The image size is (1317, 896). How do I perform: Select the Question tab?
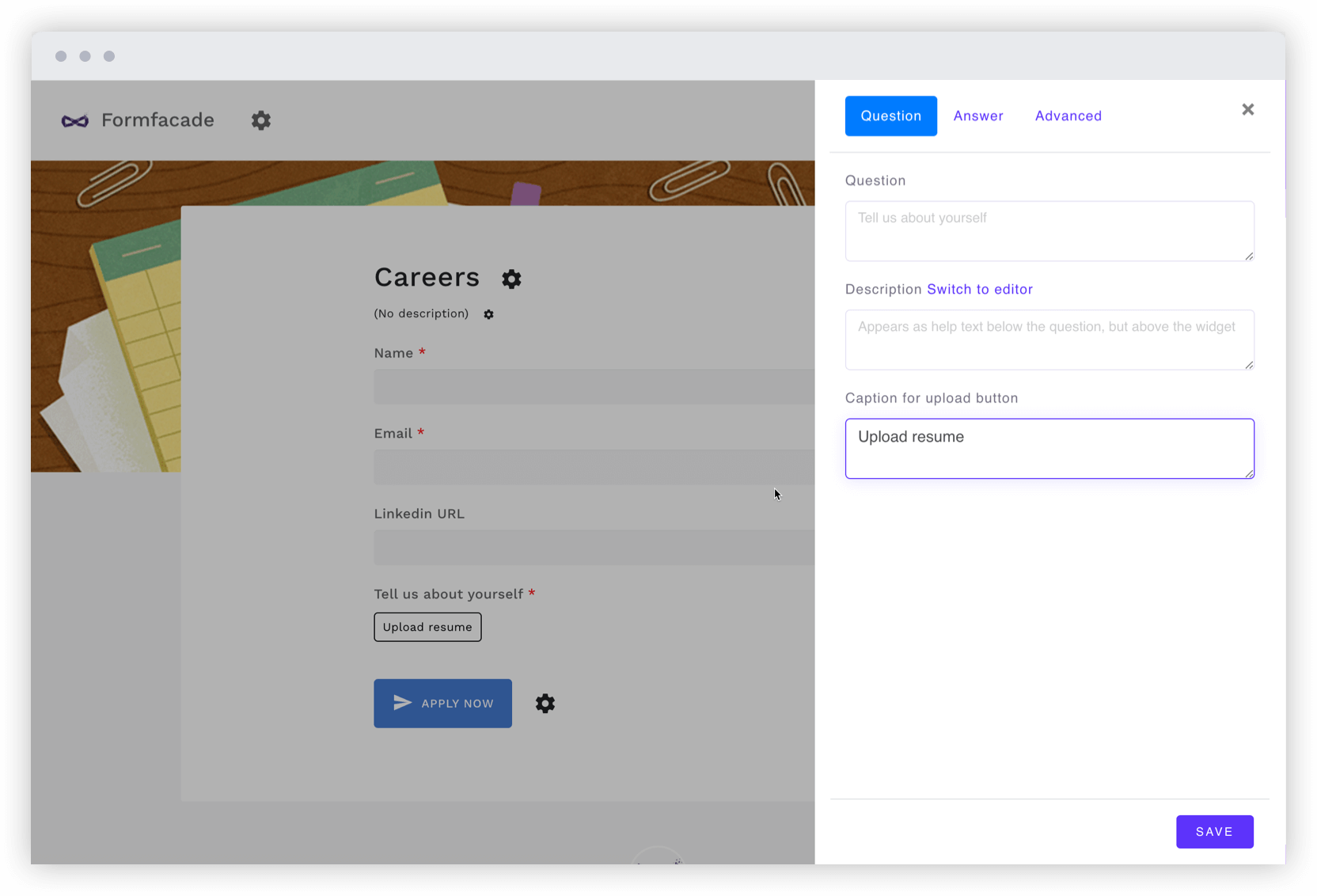pyautogui.click(x=890, y=116)
